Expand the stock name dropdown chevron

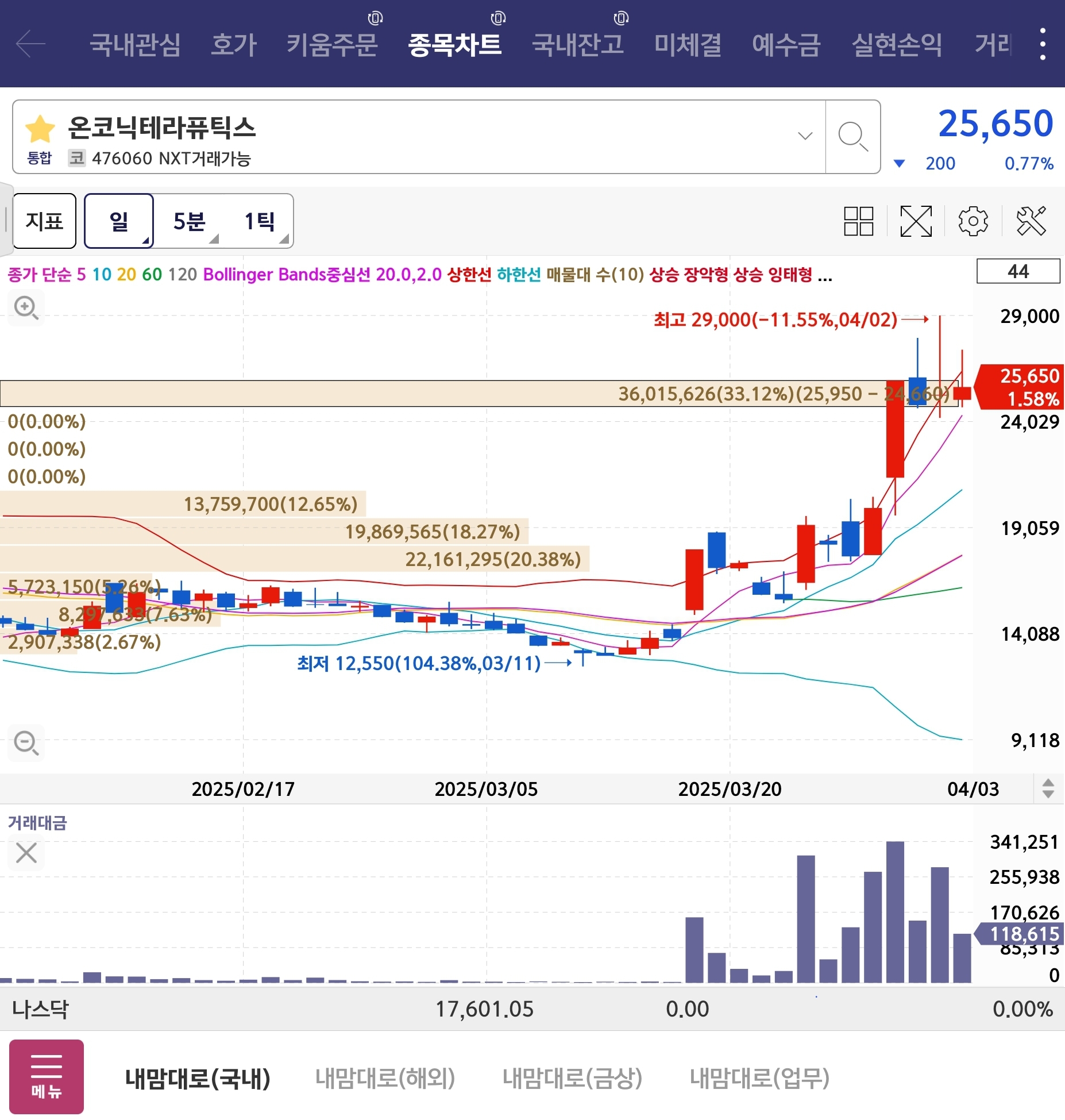coord(805,136)
